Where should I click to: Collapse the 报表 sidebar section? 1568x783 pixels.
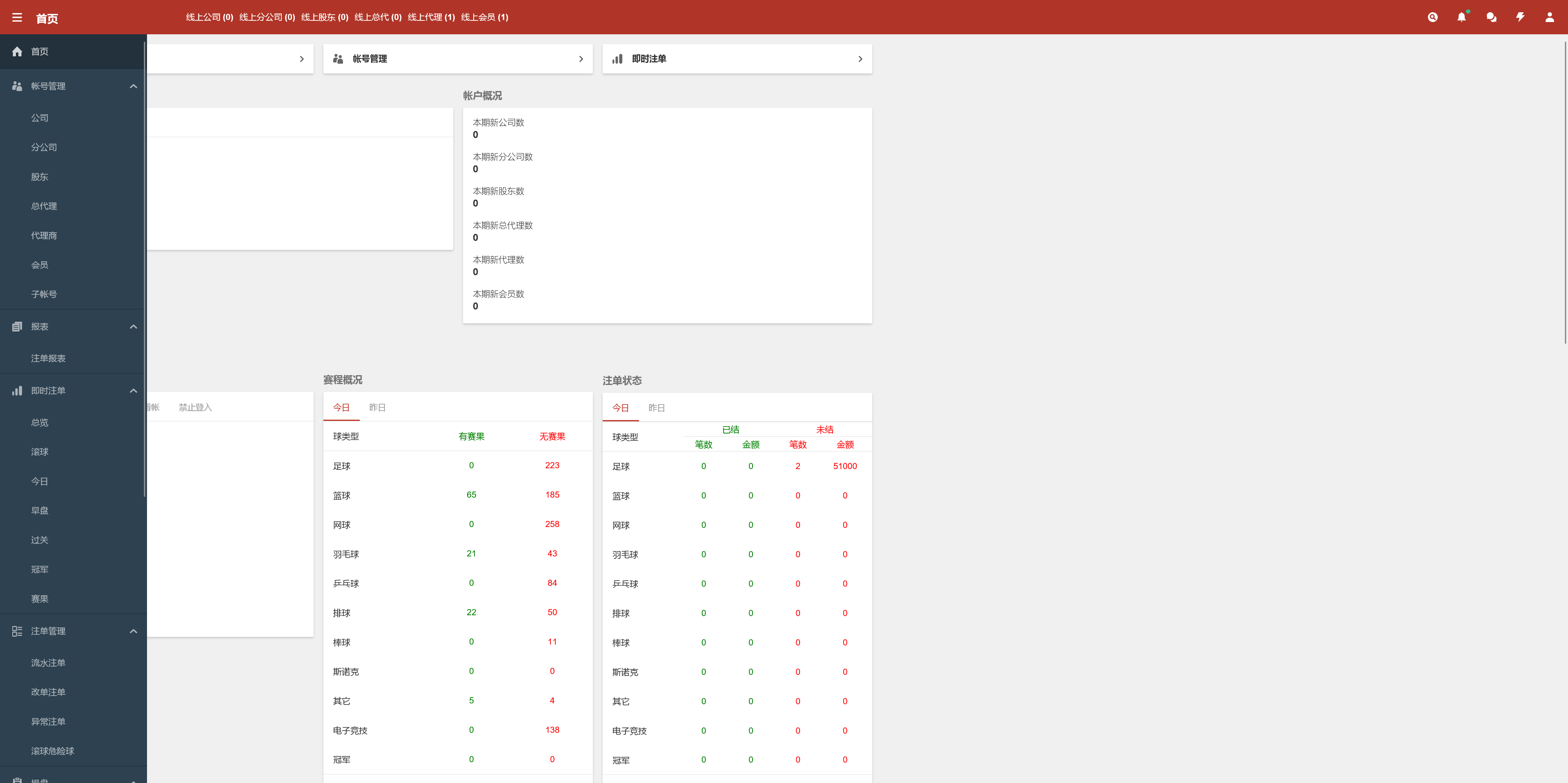[x=133, y=327]
